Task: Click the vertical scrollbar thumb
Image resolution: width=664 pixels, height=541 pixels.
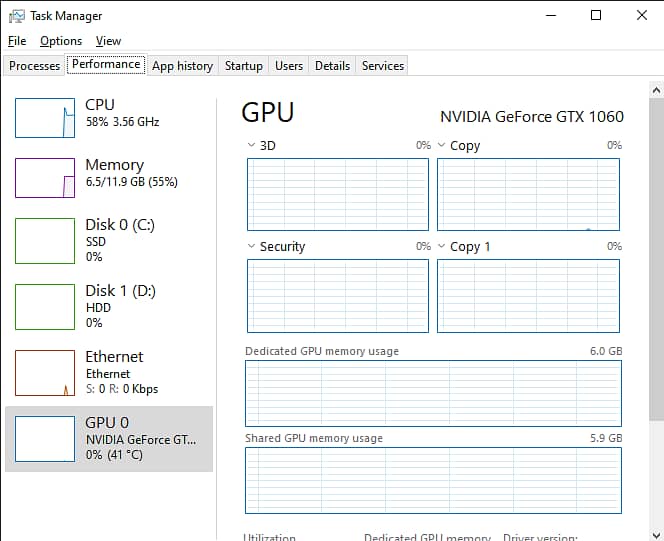Action: click(656, 259)
